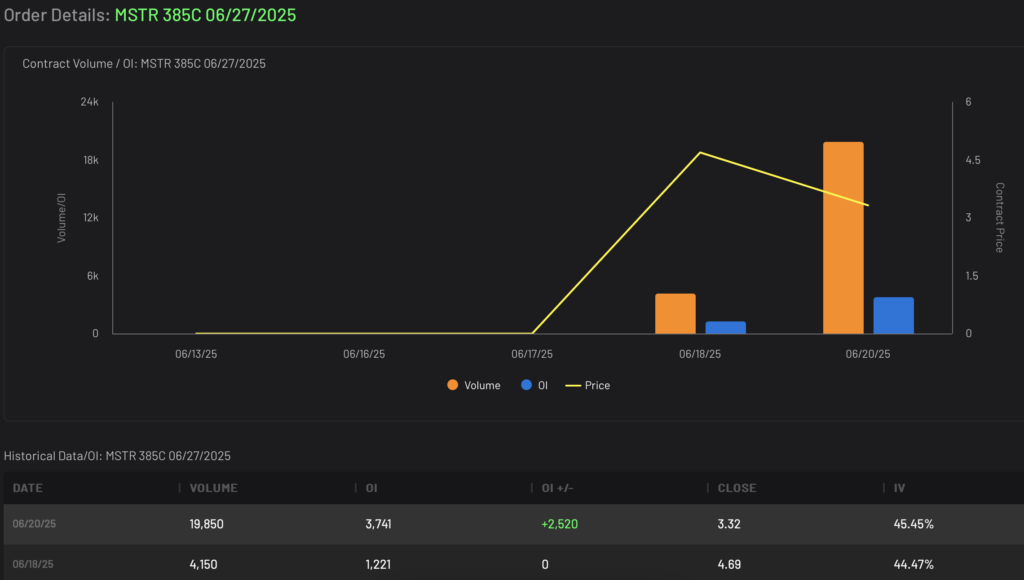Click the 3,741 open interest value

tap(378, 524)
